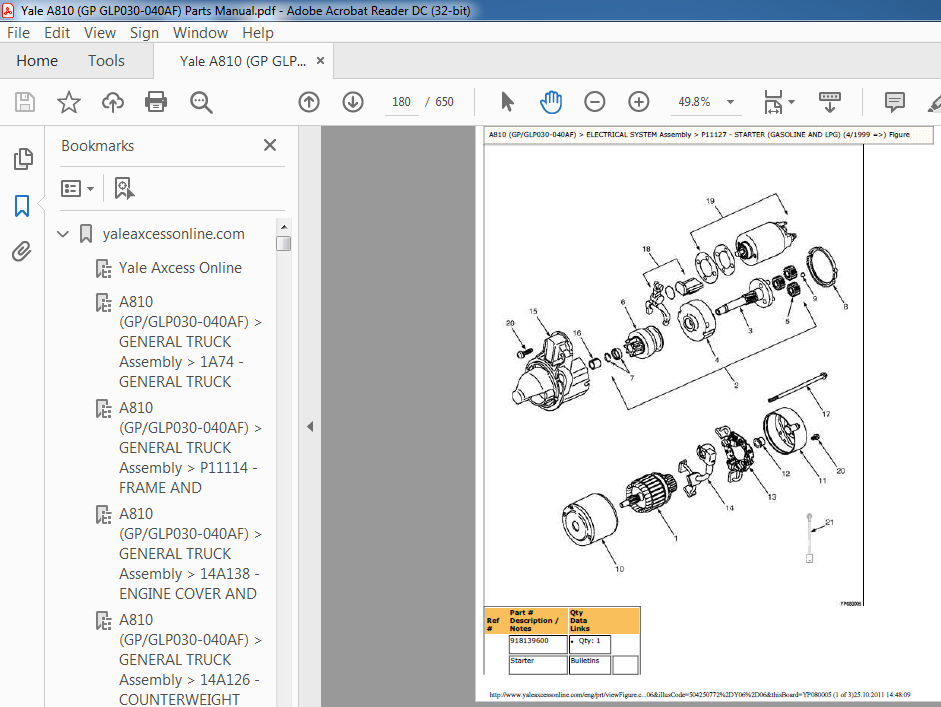Collapse the yaleaxcessonline.com bookmark tree
The width and height of the screenshot is (941, 707).
tap(63, 233)
